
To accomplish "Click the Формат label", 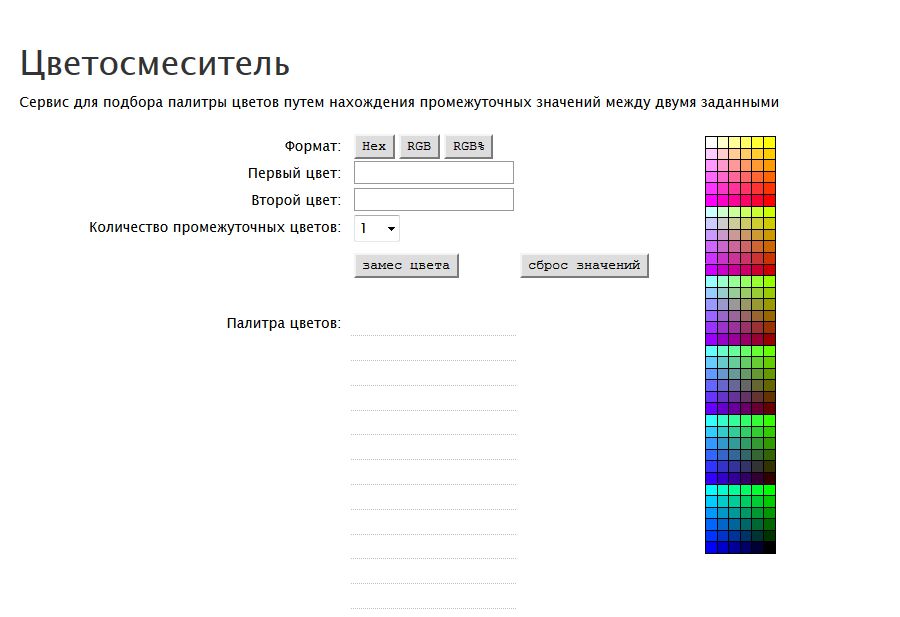I will (312, 146).
